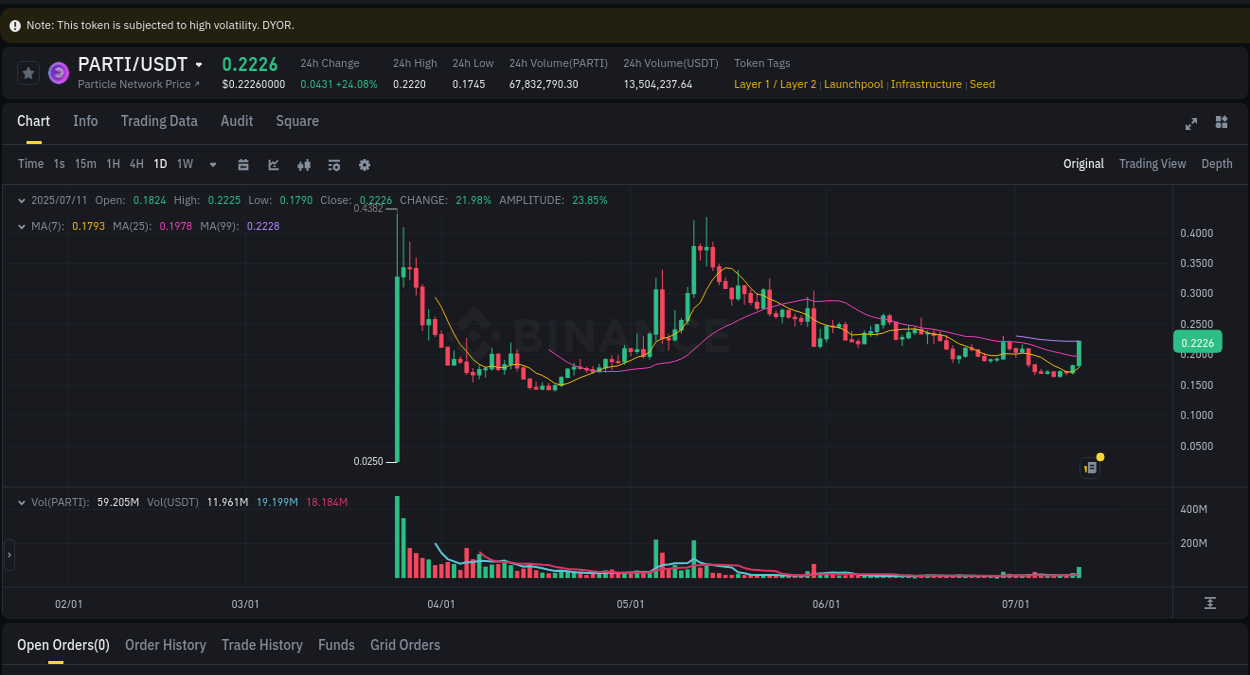Image resolution: width=1250 pixels, height=675 pixels.
Task: Collapse the Vol(PARTI) volume indicator row
Action: click(x=22, y=502)
